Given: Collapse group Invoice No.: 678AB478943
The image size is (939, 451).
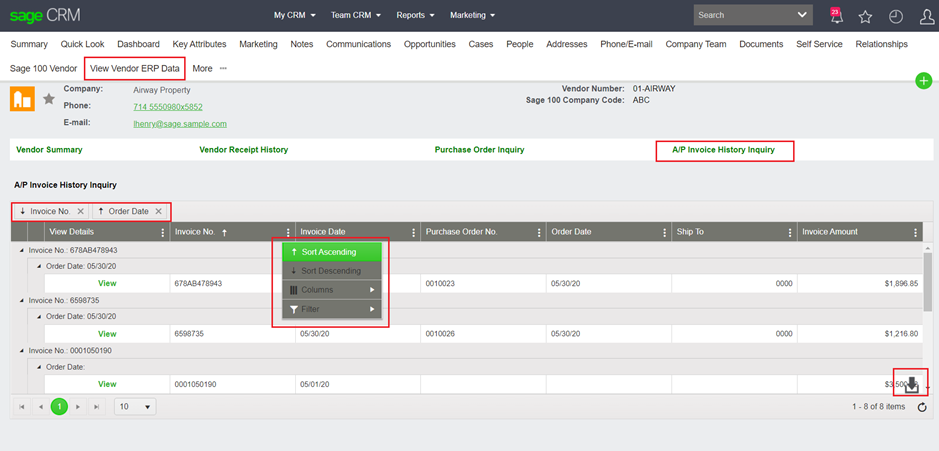Looking at the screenshot, I should tap(23, 250).
